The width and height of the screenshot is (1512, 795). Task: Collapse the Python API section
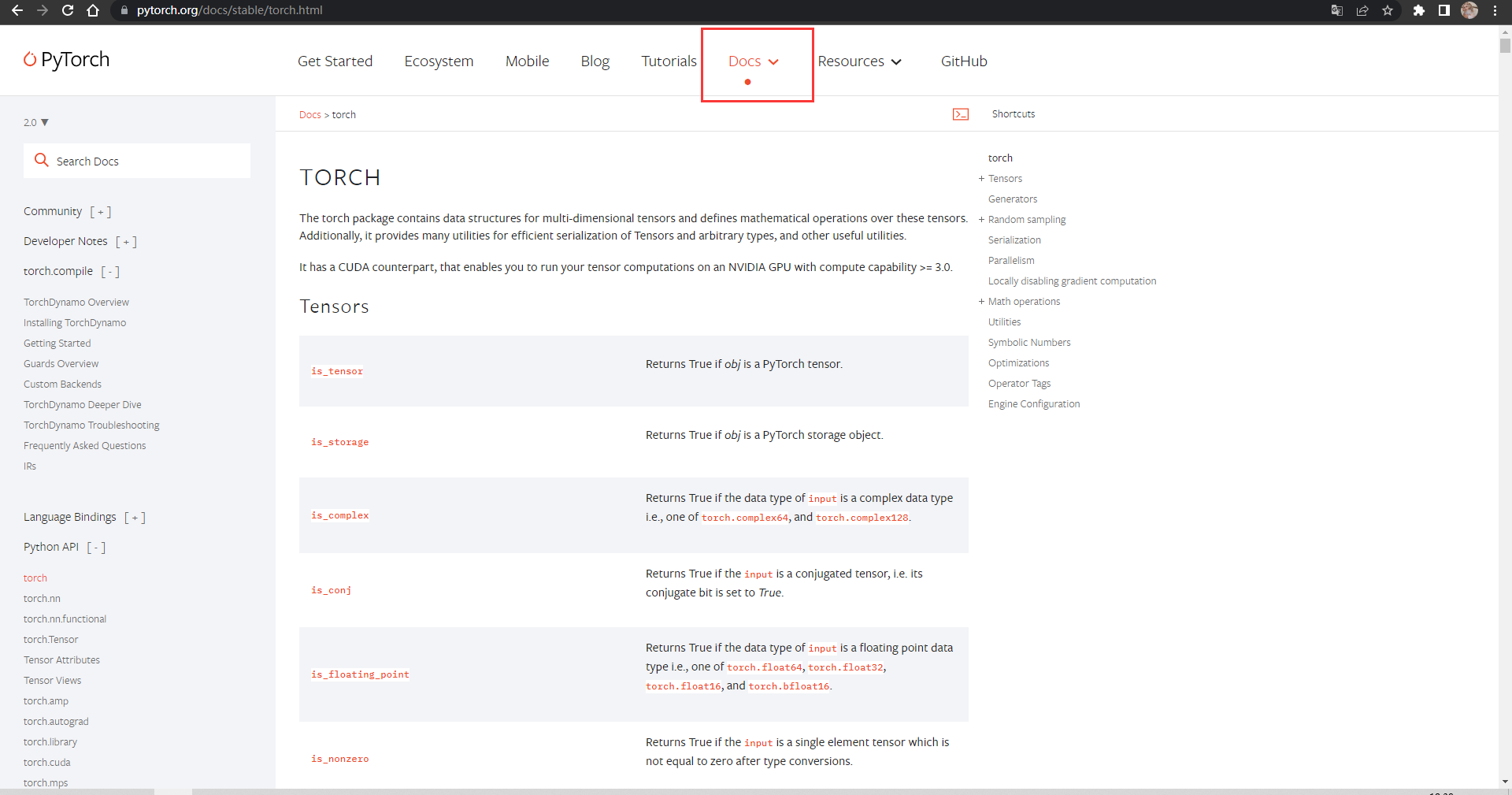96,548
